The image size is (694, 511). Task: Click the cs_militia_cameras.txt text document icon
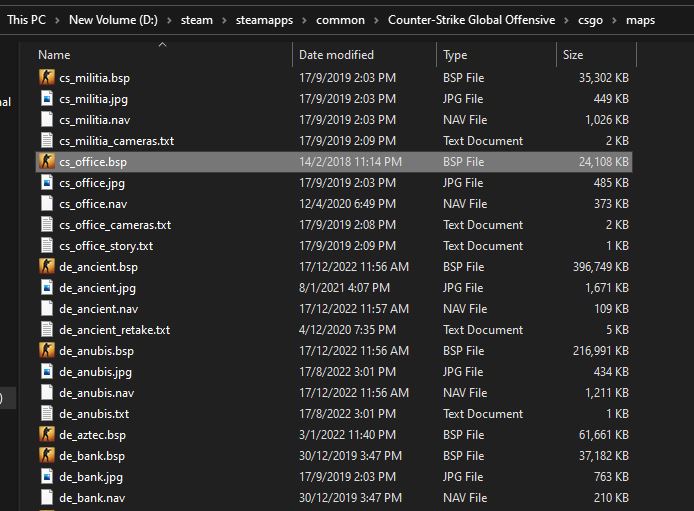point(46,140)
